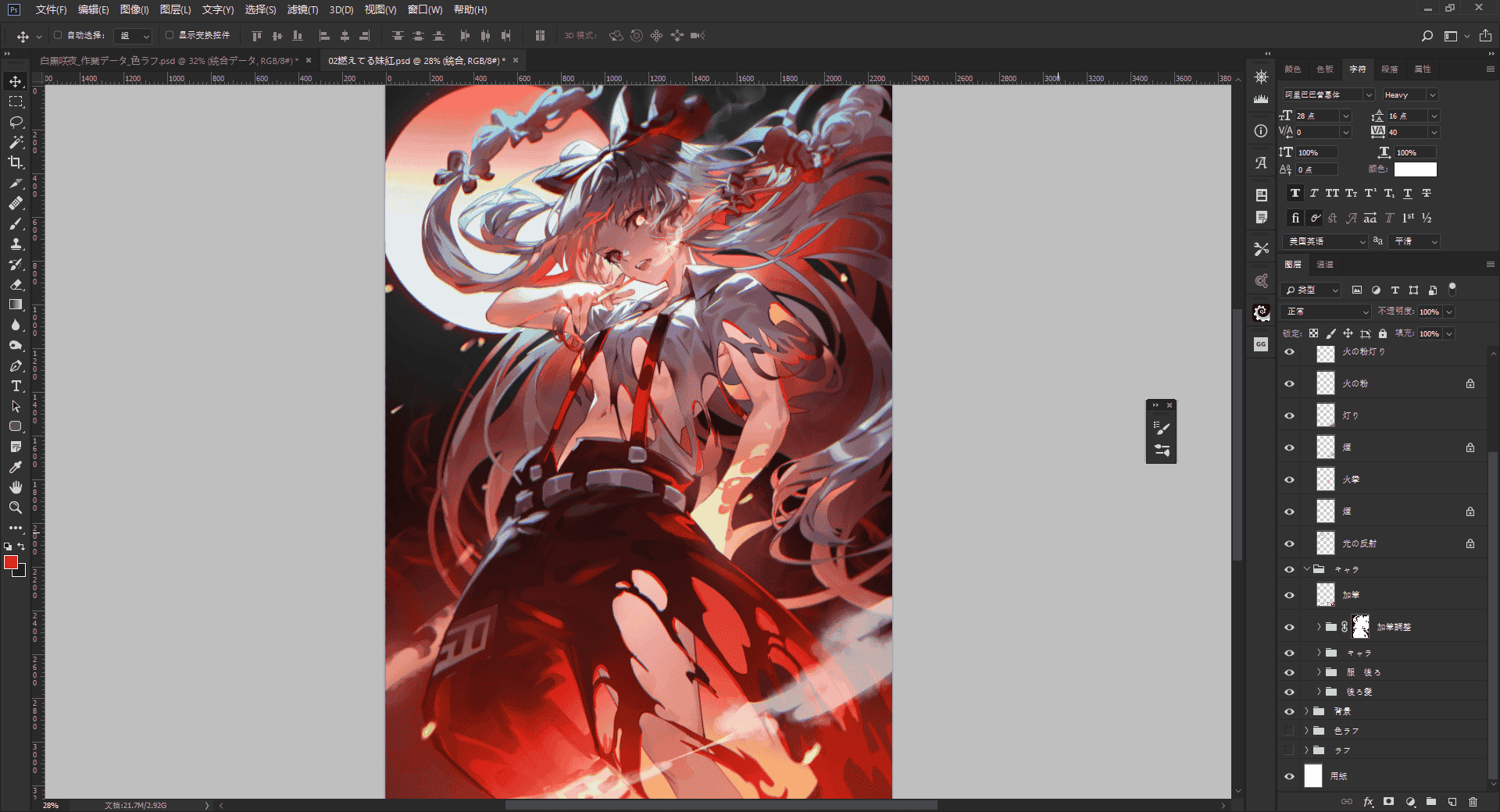This screenshot has width=1500, height=812.
Task: Switch to the 段落 panel tab
Action: 1390,69
